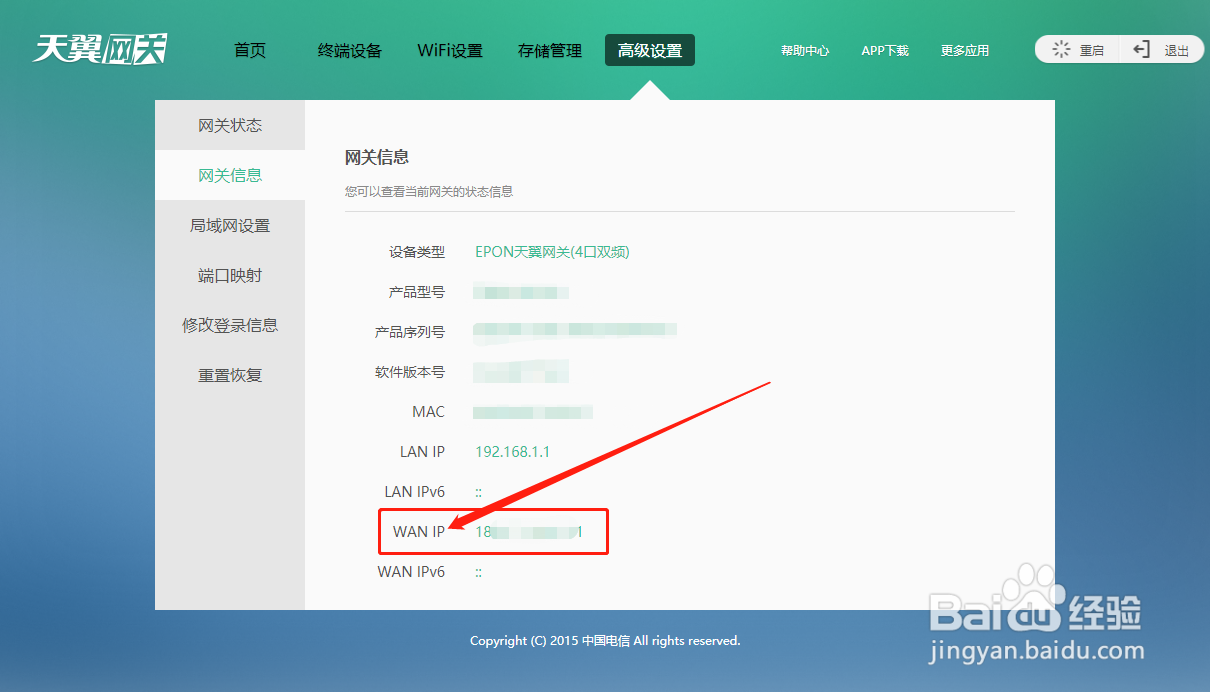Click the 产品型号 label
The height and width of the screenshot is (692, 1210).
click(x=417, y=292)
